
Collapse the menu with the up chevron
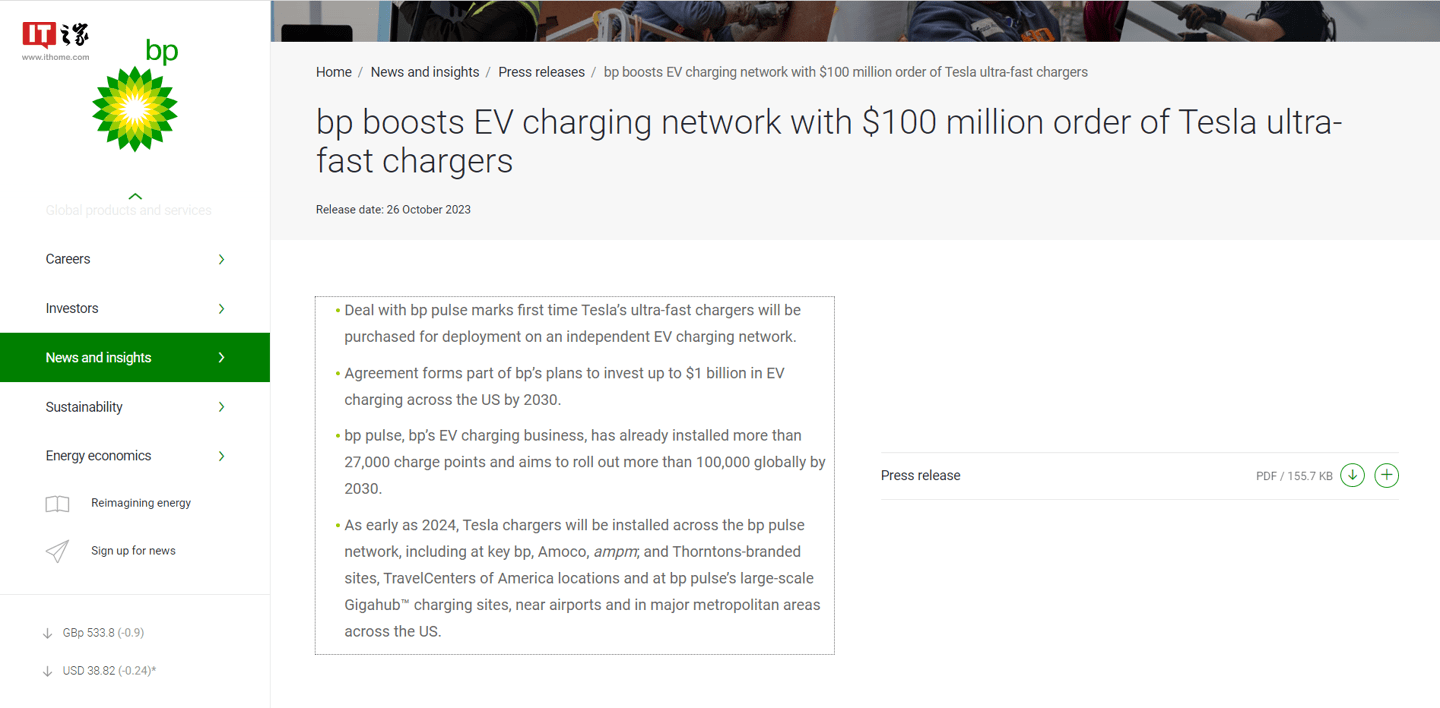coord(135,196)
